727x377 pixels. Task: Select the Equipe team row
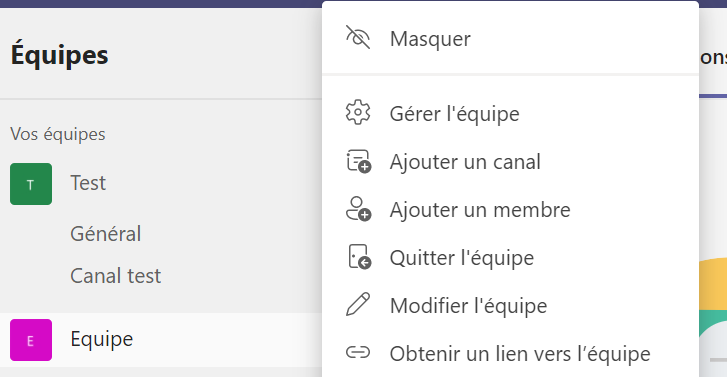click(161, 340)
